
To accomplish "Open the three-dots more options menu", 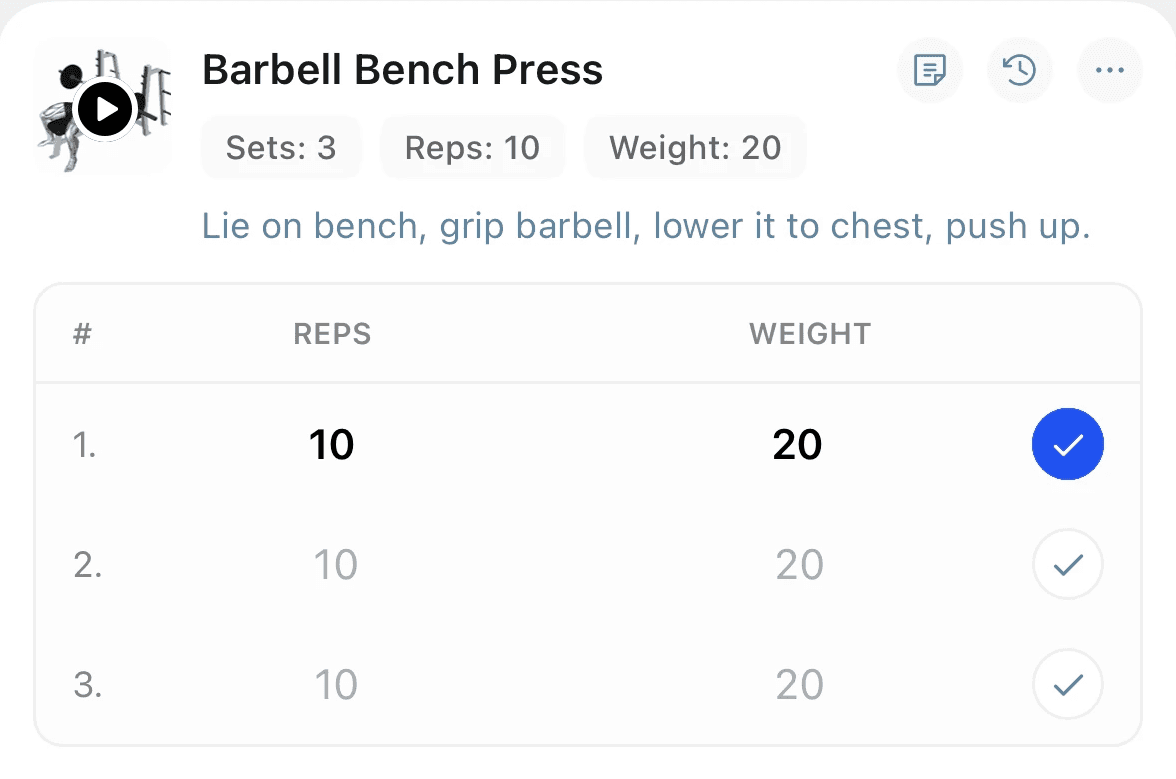I will tap(1109, 70).
